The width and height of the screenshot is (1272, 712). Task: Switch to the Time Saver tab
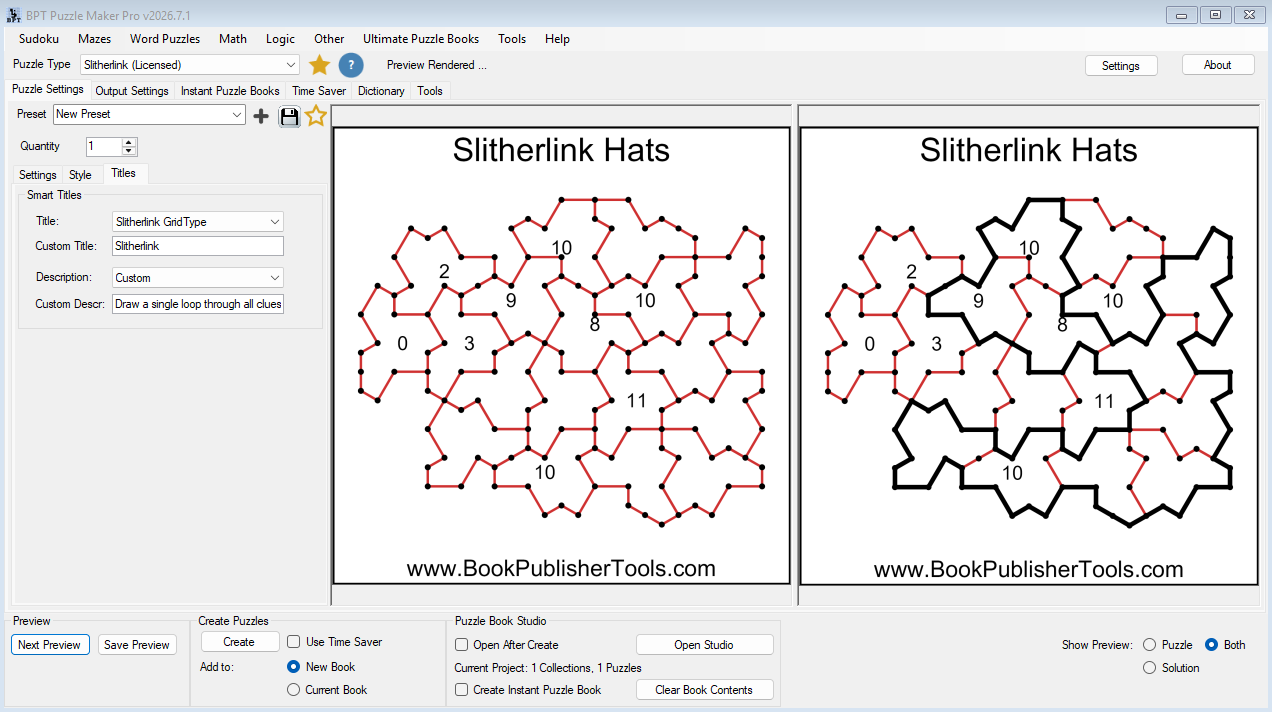pyautogui.click(x=319, y=91)
